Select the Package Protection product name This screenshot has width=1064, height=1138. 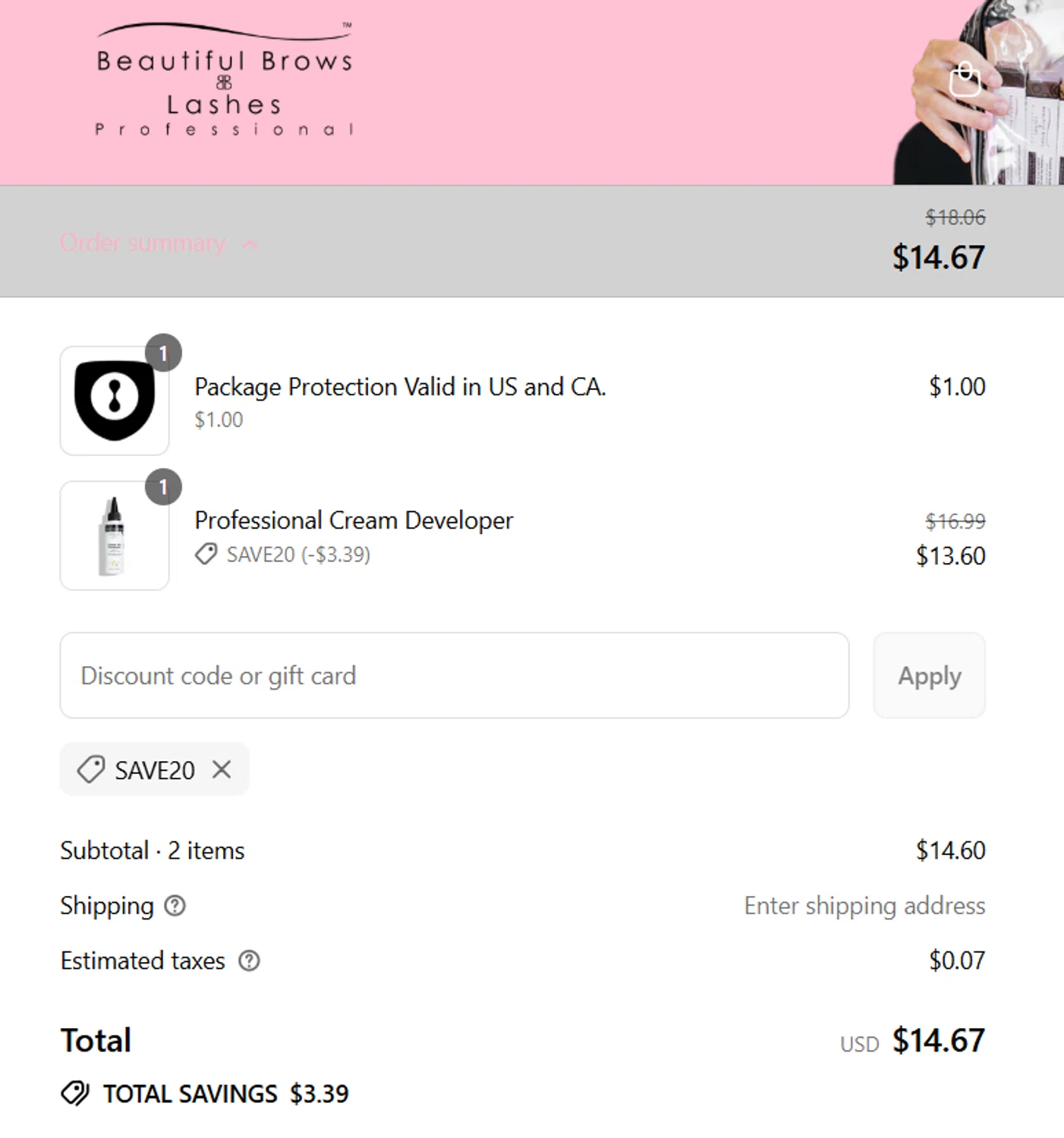pos(400,387)
